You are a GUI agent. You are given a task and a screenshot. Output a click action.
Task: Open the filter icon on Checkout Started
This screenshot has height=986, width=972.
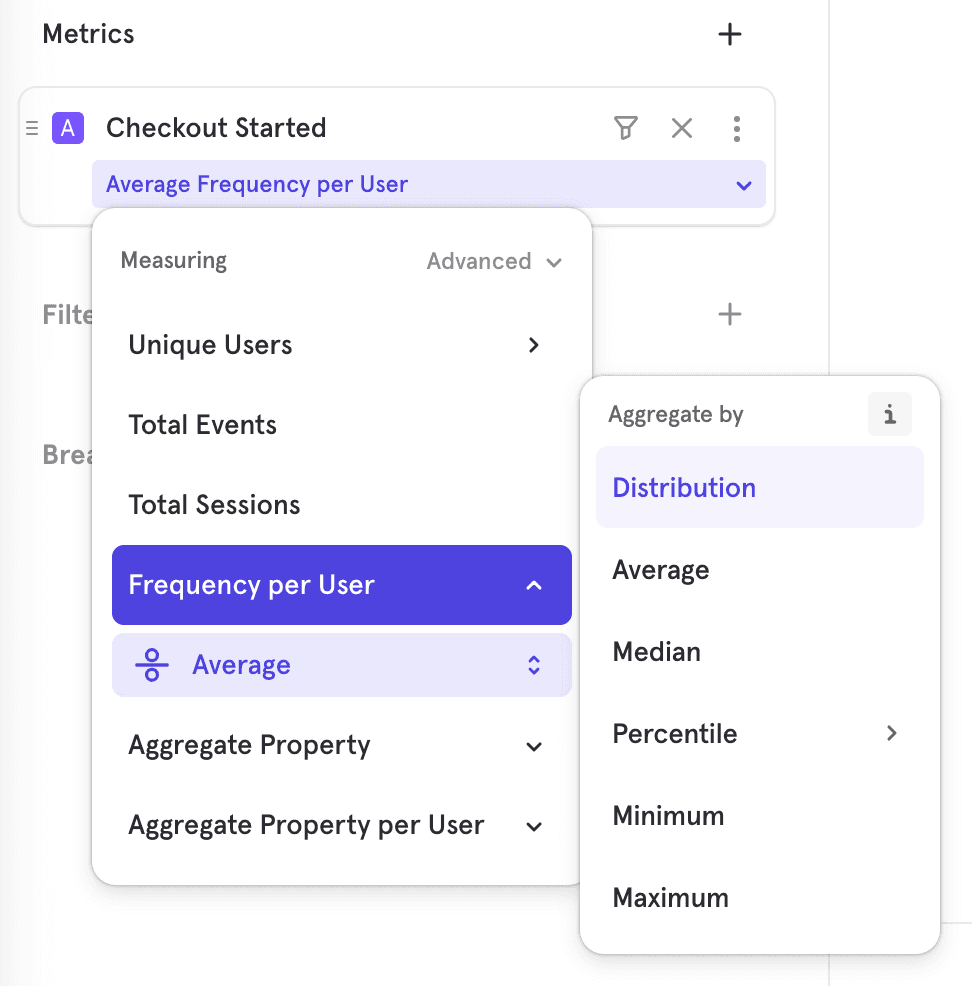coord(626,128)
